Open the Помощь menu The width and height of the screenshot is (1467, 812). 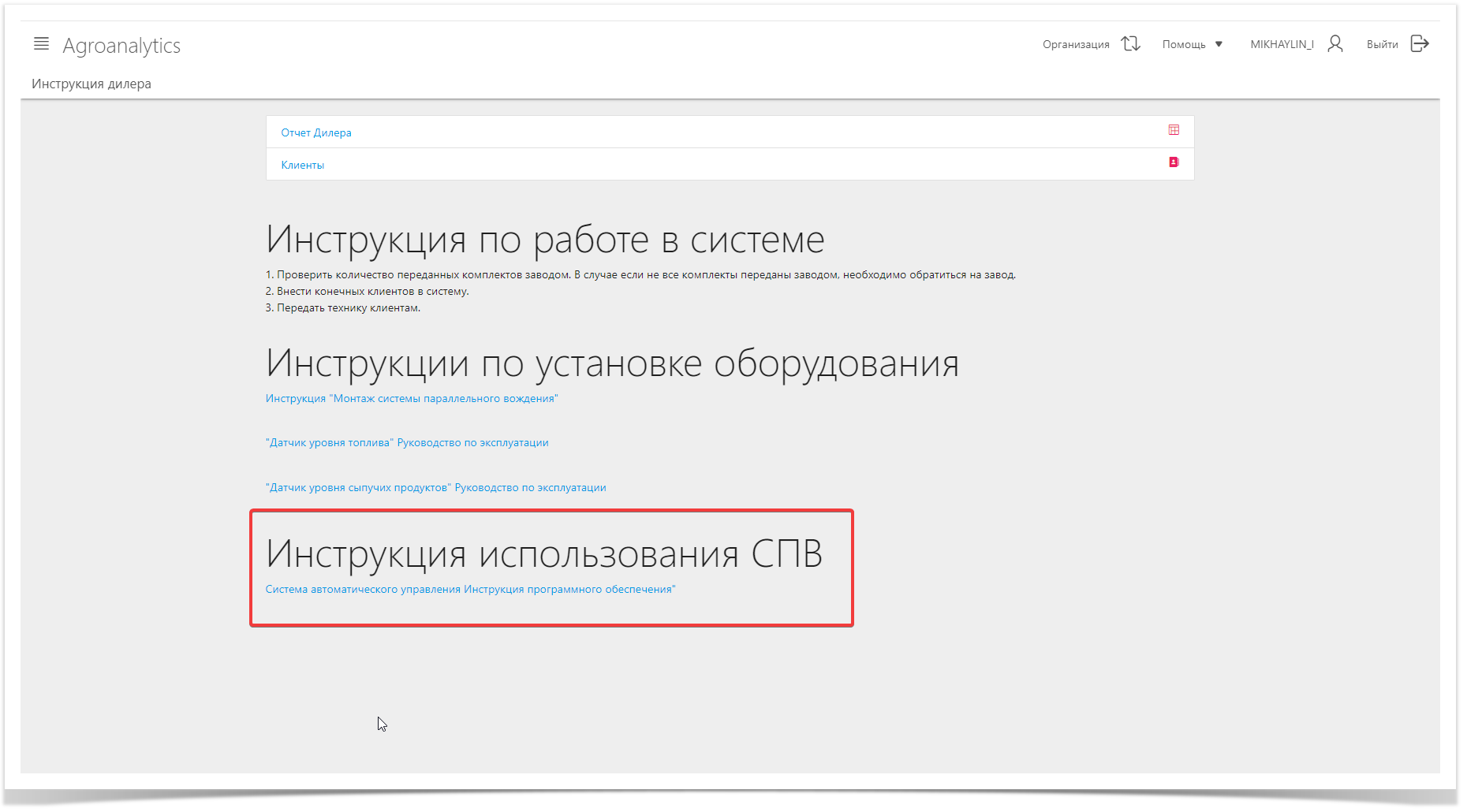[x=1183, y=45]
